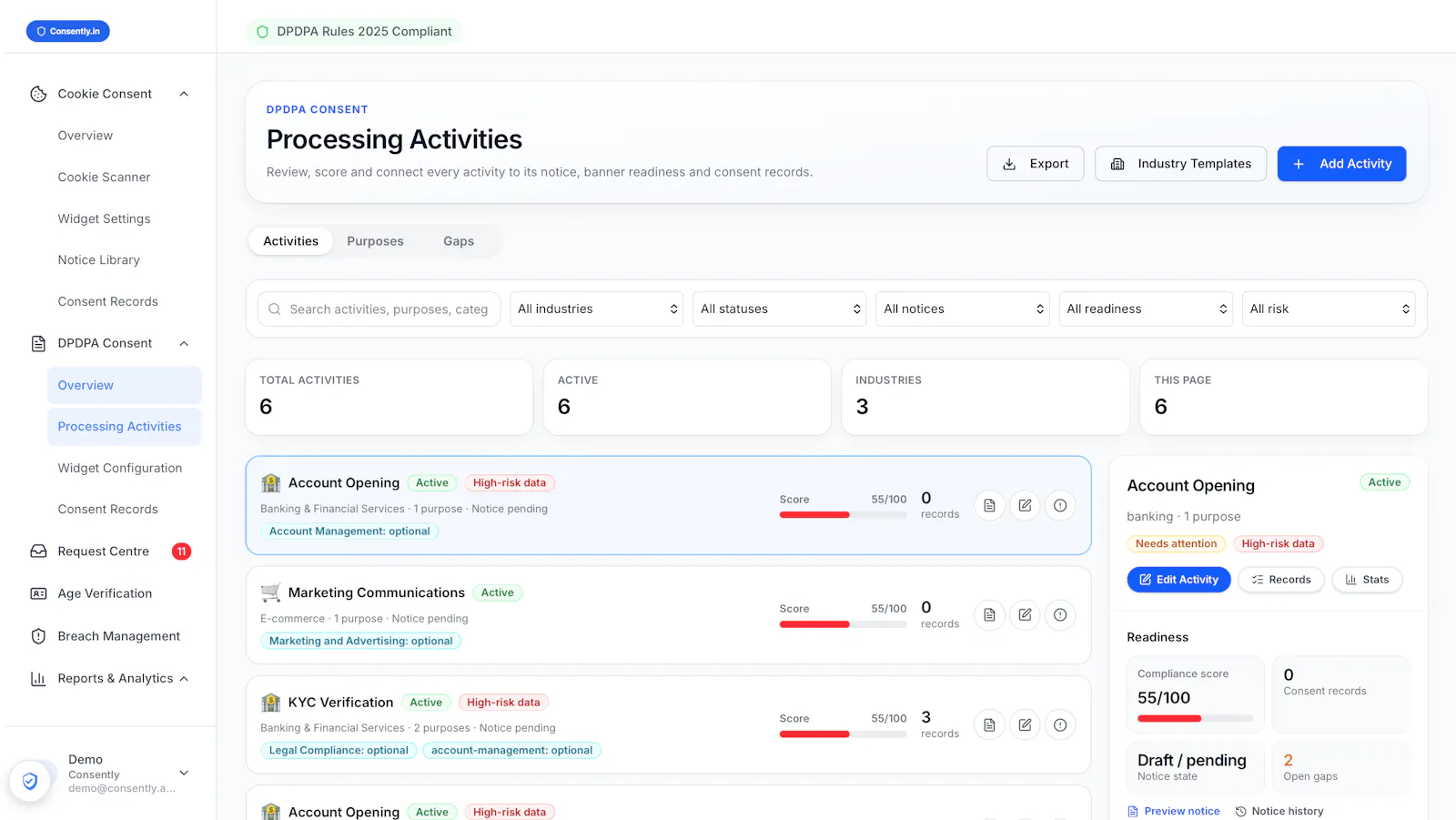Collapse the Cookie Consent section
Screen dimensions: 1456x820
coord(184,94)
